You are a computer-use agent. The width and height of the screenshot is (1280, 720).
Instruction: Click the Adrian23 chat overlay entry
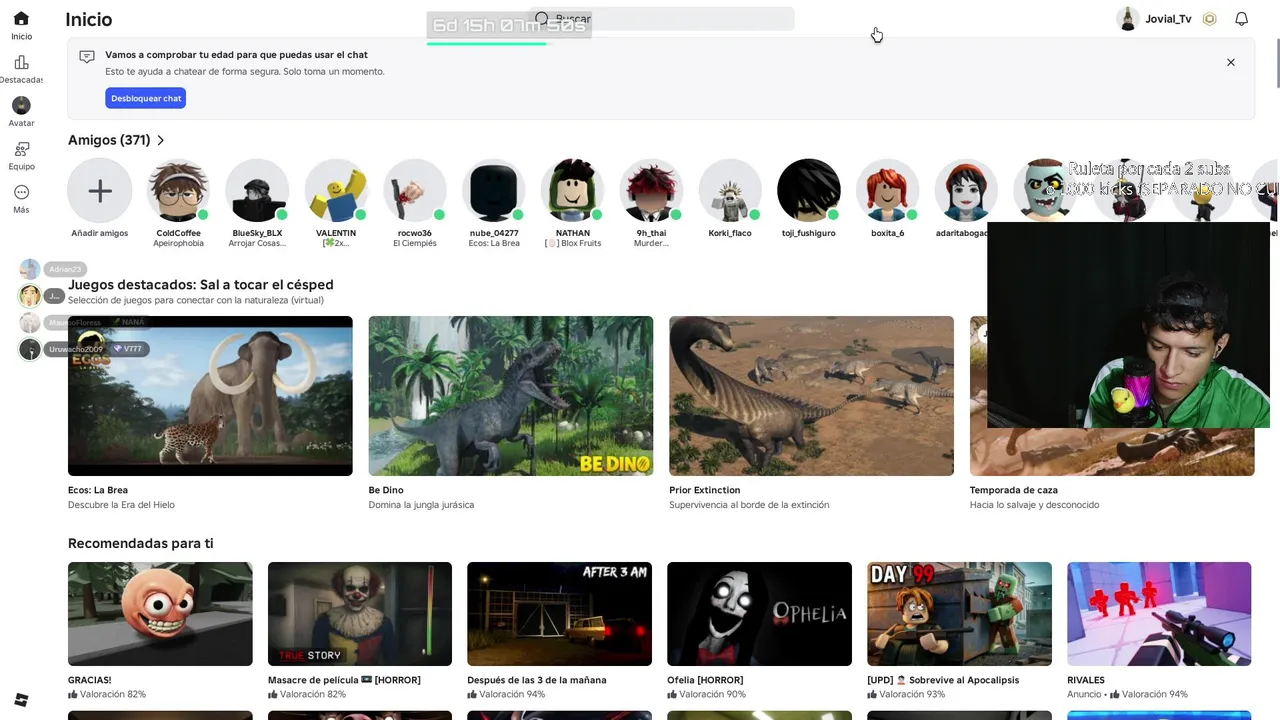tap(52, 269)
